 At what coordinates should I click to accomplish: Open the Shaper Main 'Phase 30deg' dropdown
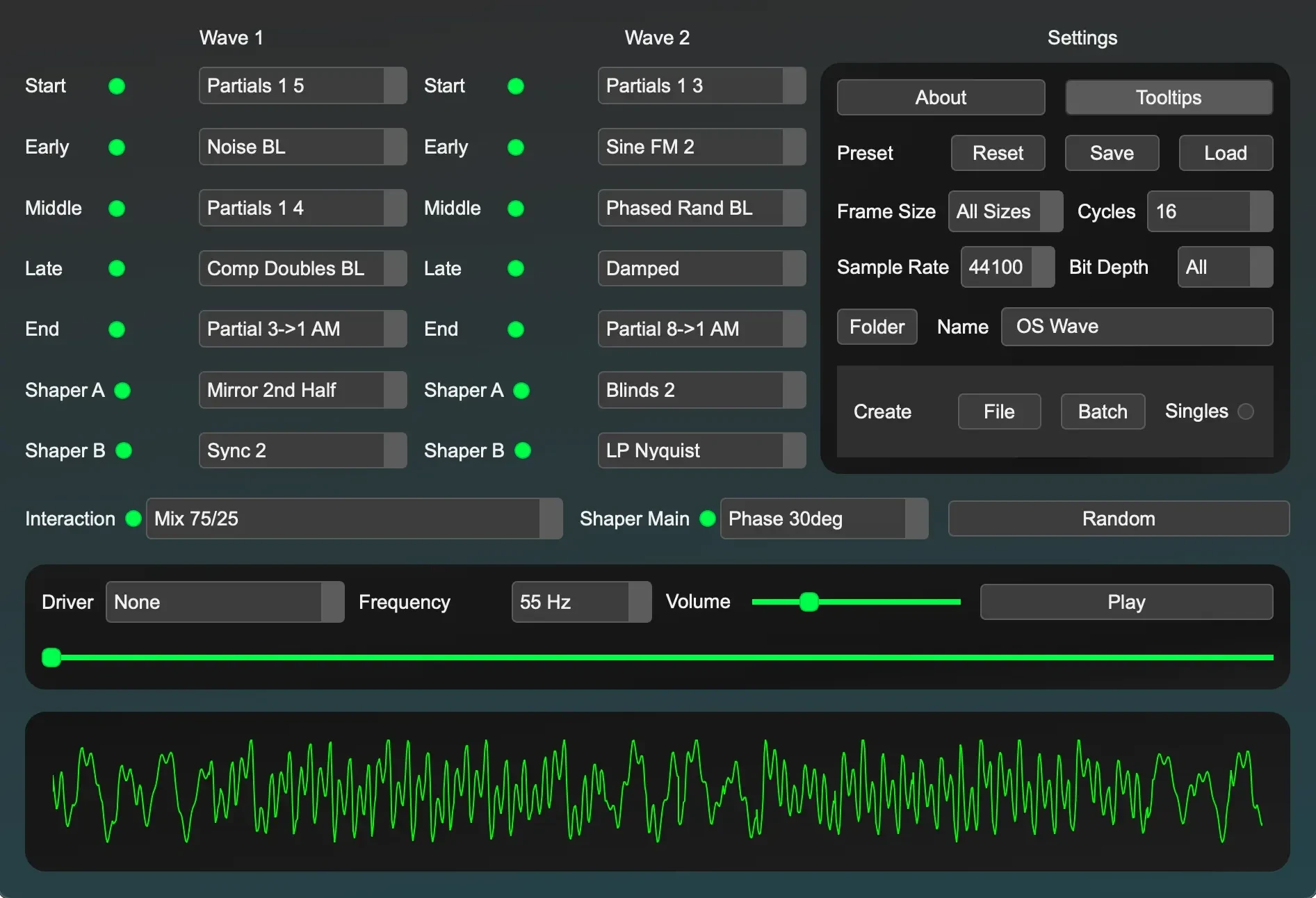[824, 519]
